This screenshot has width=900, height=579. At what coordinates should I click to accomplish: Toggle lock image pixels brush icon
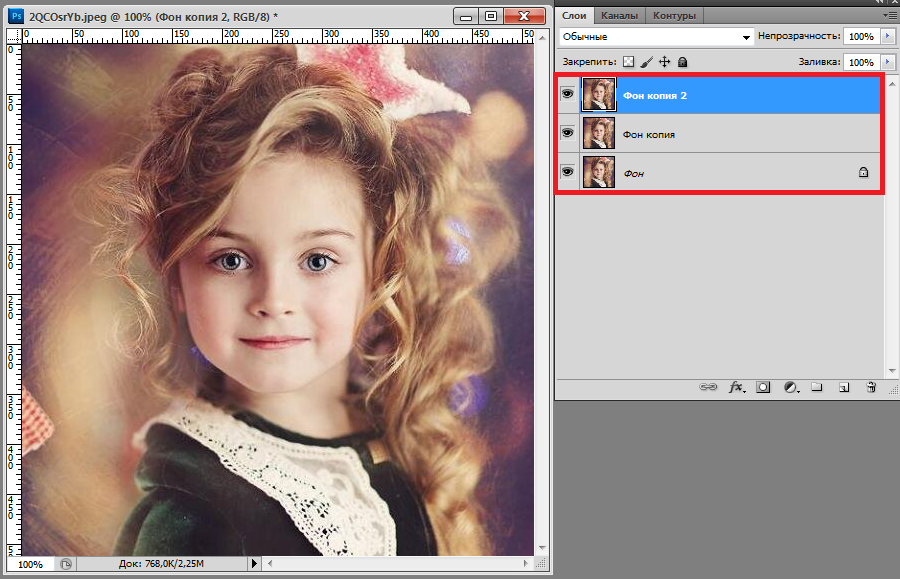coord(646,62)
